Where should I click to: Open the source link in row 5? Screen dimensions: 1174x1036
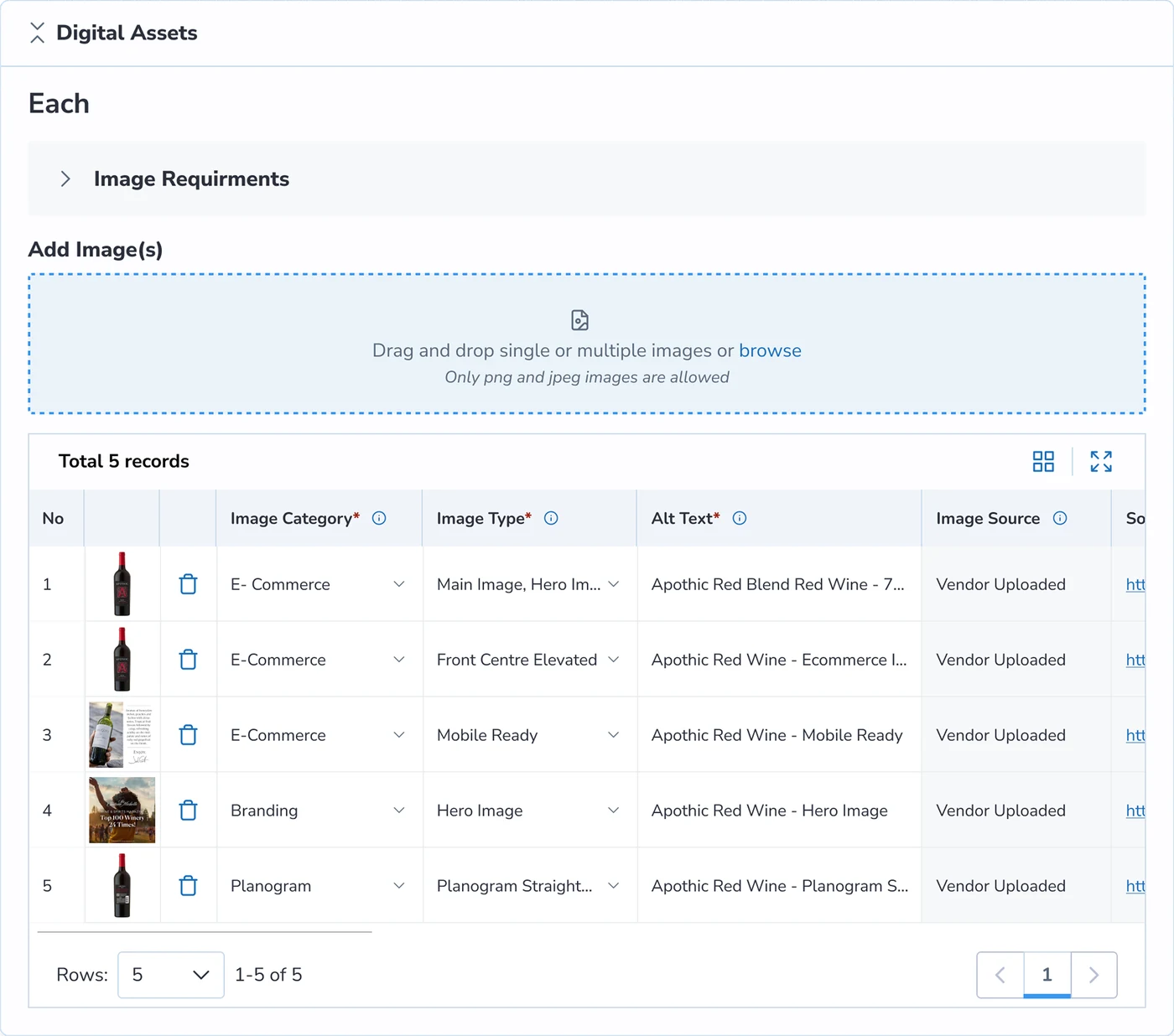pyautogui.click(x=1135, y=886)
